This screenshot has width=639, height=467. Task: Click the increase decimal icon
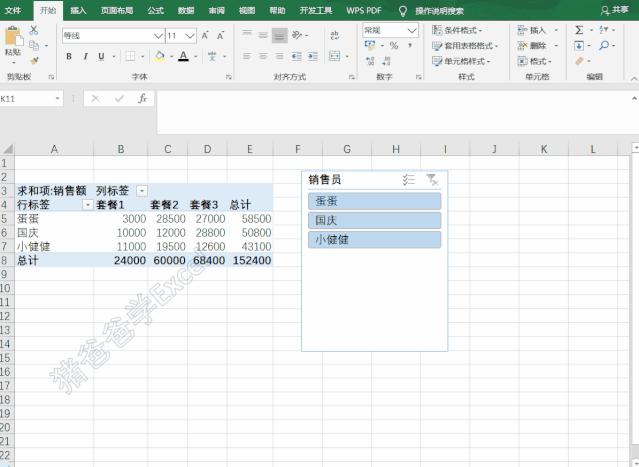pyautogui.click(x=370, y=61)
